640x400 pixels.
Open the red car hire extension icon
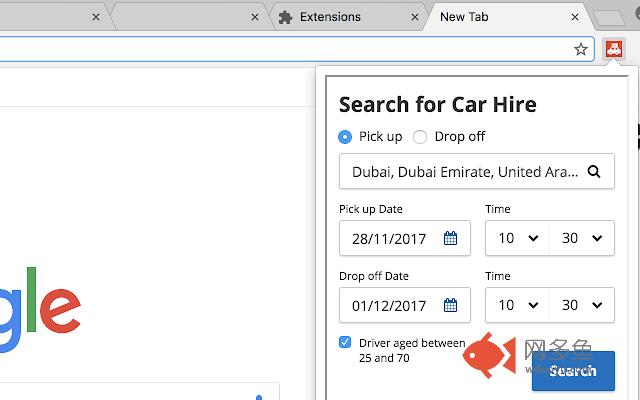point(614,49)
